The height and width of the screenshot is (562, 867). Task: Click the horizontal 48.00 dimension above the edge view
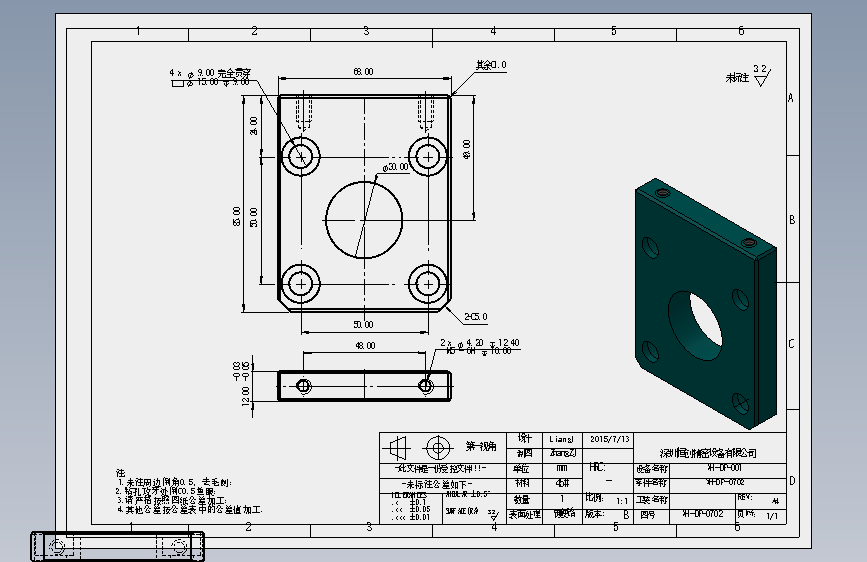coord(365,346)
